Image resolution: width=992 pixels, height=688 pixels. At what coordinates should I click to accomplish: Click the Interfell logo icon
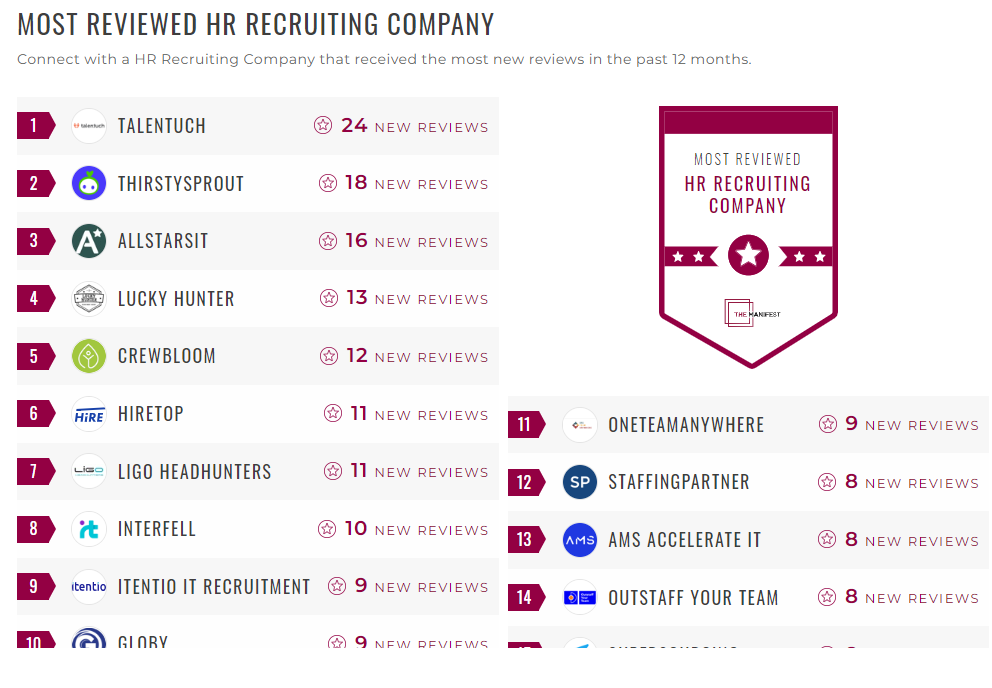tap(88, 529)
